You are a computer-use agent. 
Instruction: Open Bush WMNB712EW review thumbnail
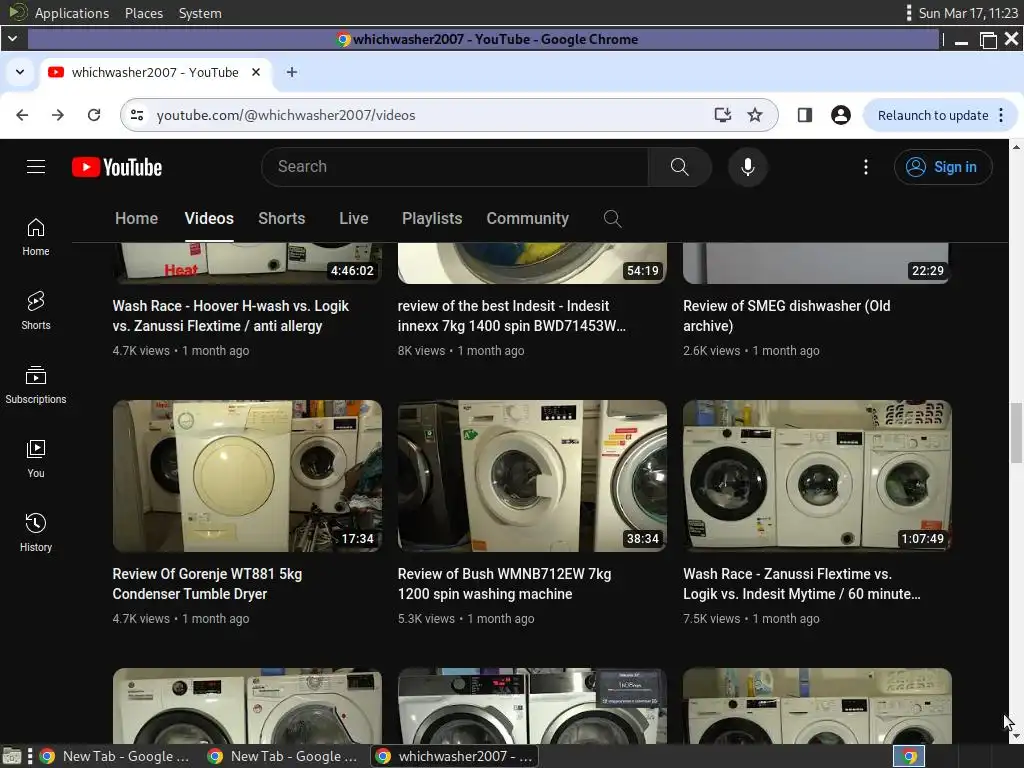click(x=532, y=476)
